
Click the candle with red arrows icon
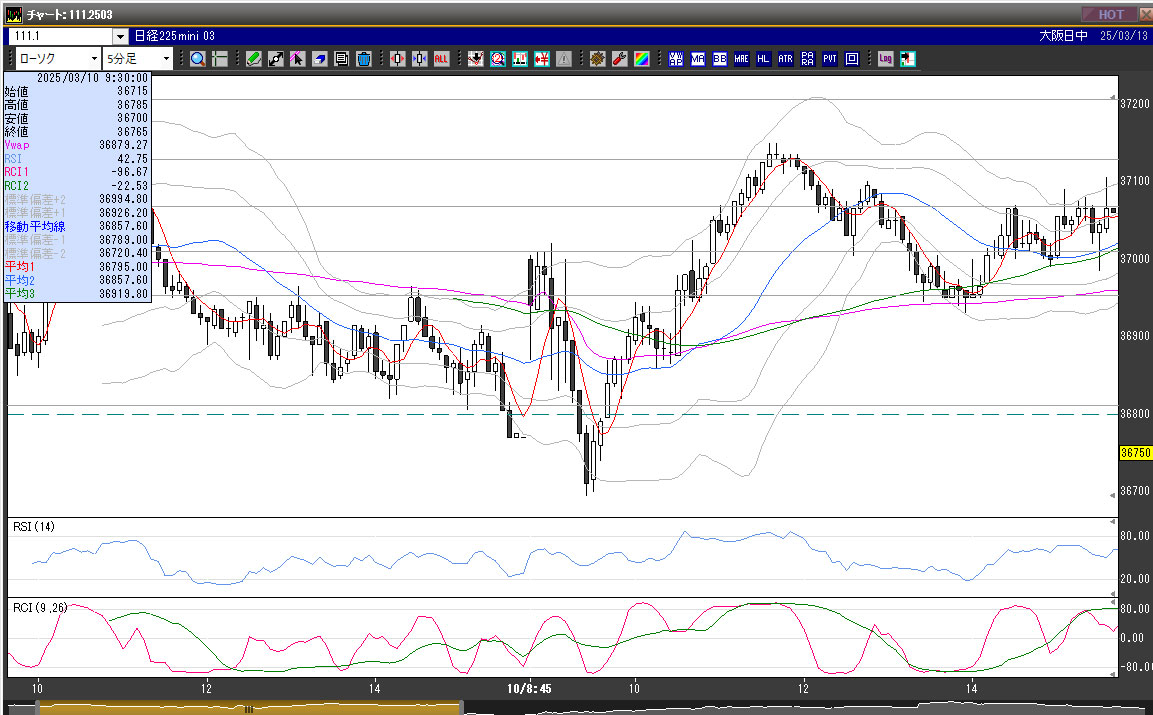click(x=398, y=59)
